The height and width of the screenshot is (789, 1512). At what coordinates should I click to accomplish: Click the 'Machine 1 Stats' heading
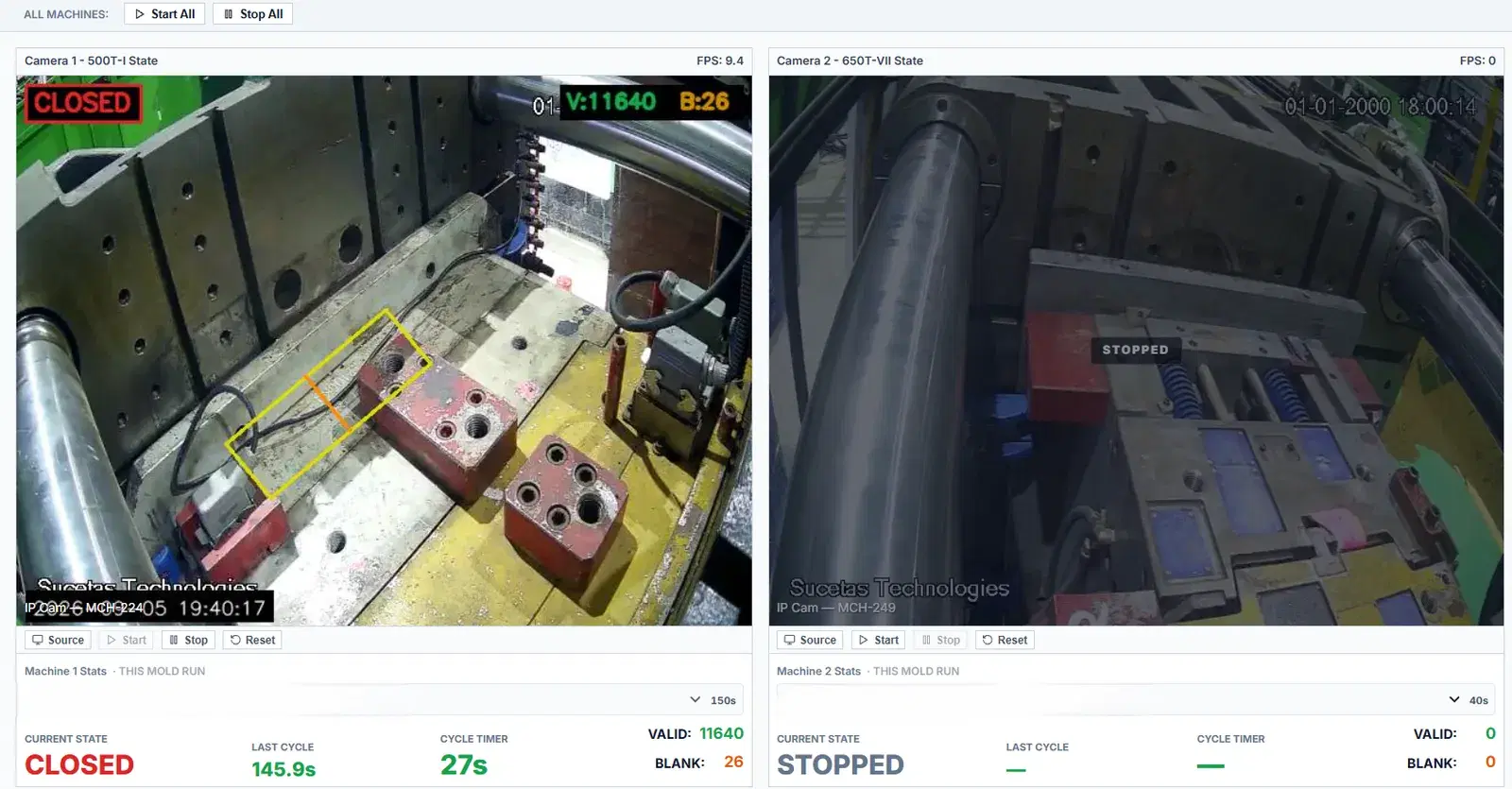[65, 671]
